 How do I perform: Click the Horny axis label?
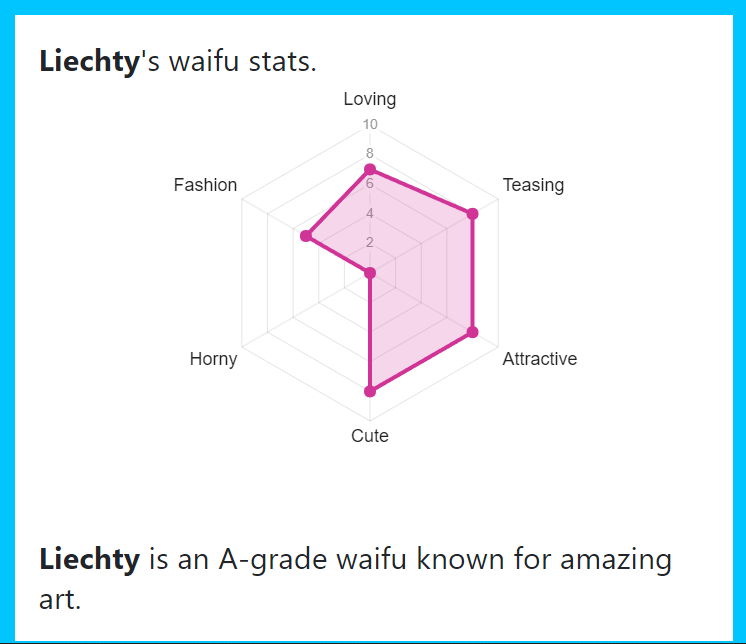213,359
